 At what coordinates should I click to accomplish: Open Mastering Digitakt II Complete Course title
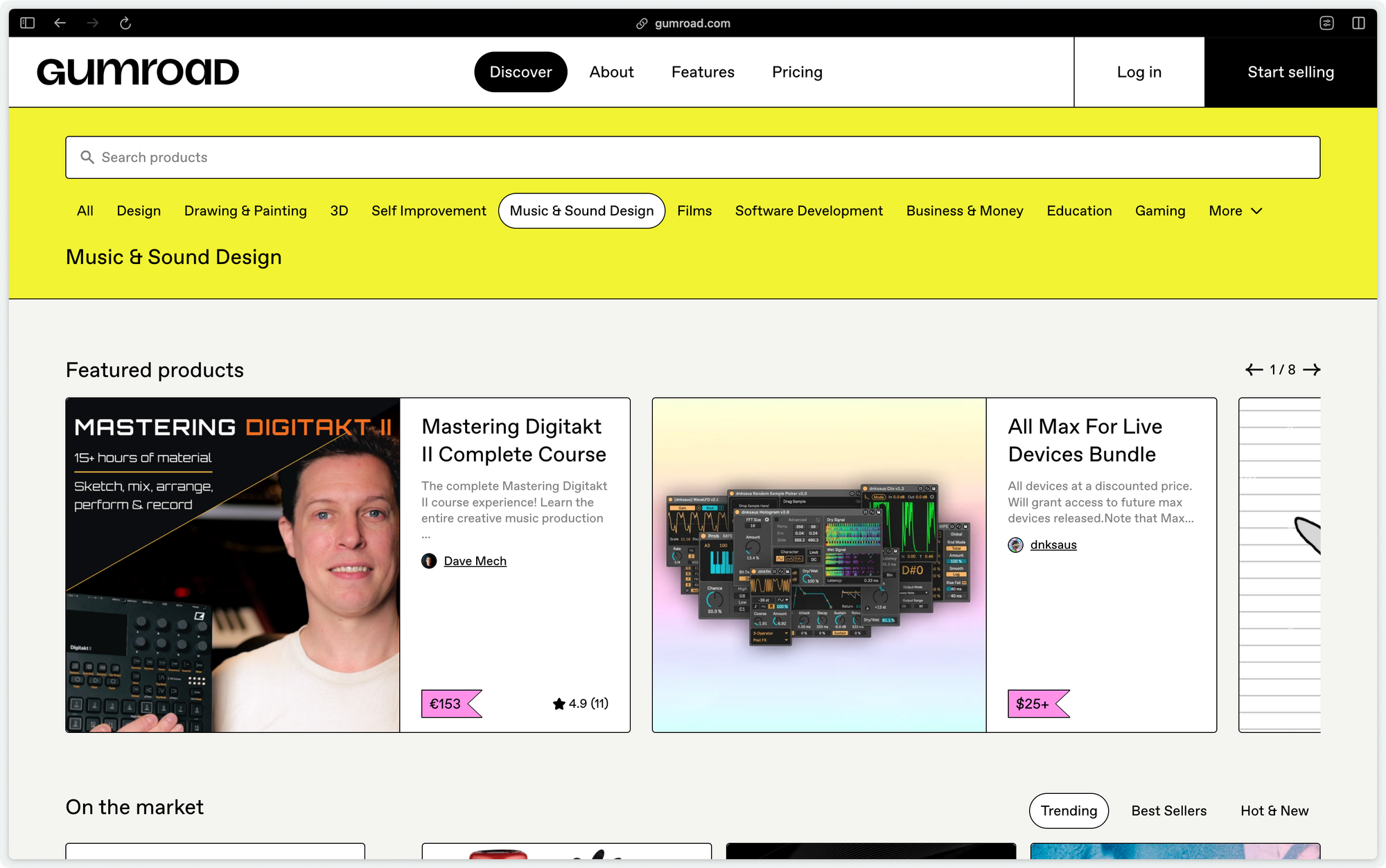(514, 441)
